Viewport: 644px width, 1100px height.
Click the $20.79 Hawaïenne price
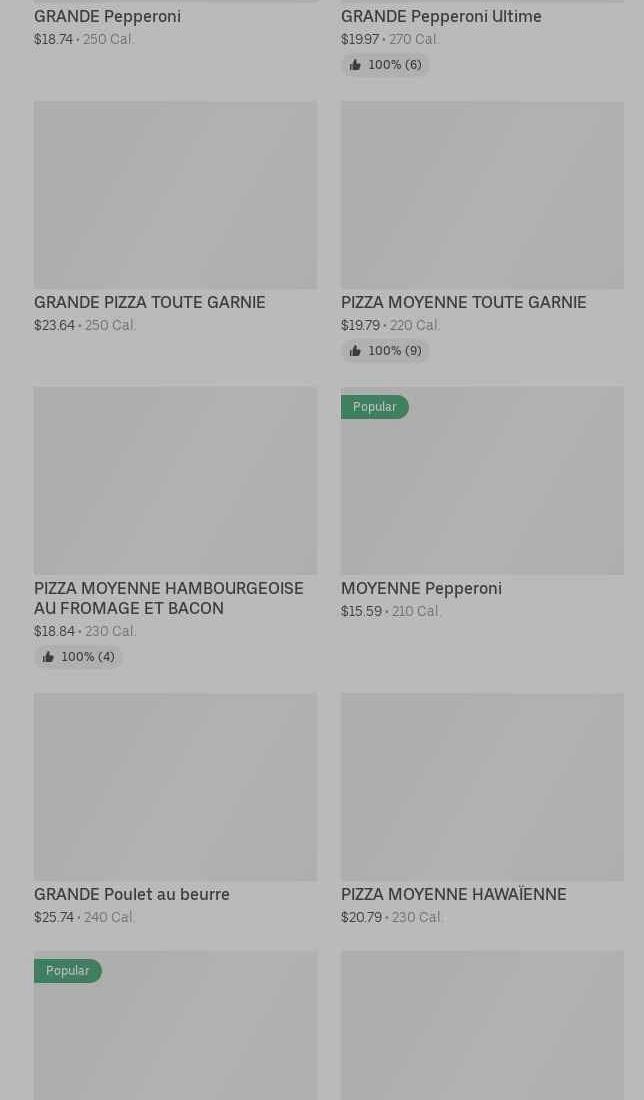click(361, 917)
